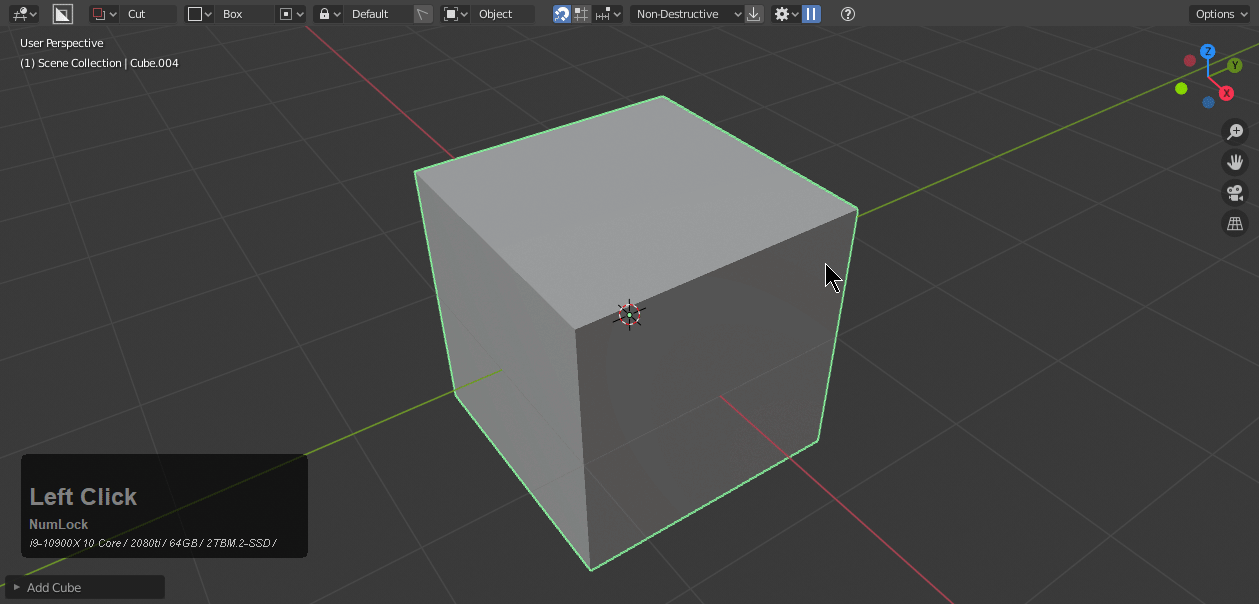
Task: Click the apply/download arrow icon in the header
Action: [754, 13]
